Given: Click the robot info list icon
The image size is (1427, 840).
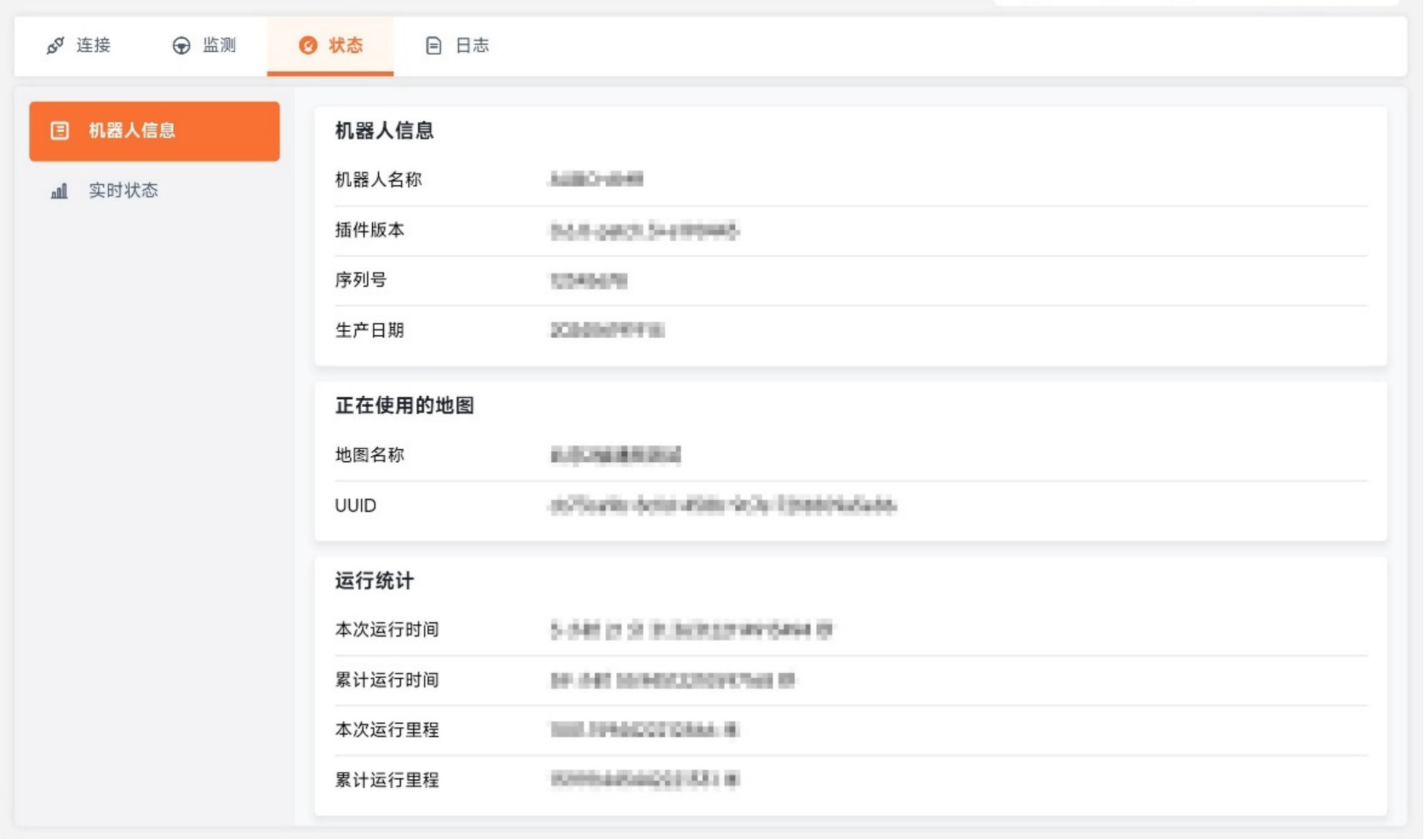Looking at the screenshot, I should click(59, 130).
